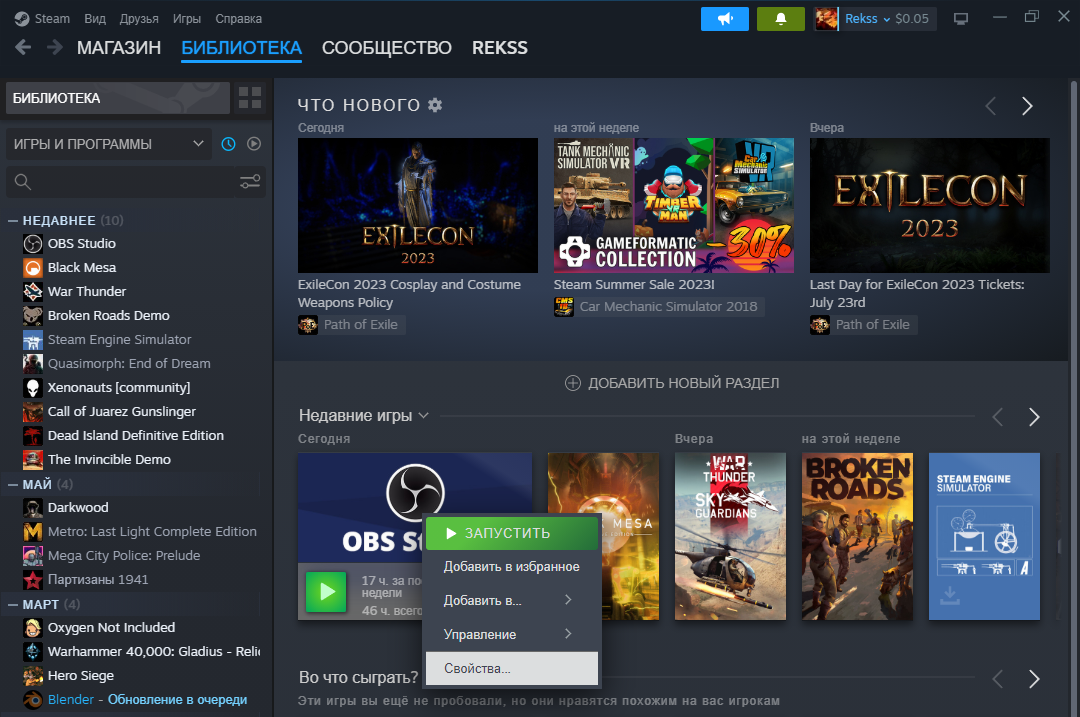Open the Gameformatic Collection news thumbnail
The width and height of the screenshot is (1080, 717).
click(x=674, y=205)
